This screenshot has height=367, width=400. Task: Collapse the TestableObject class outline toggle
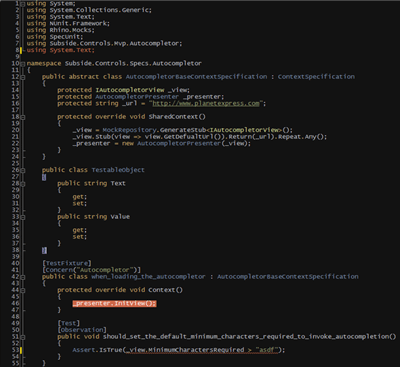point(23,170)
